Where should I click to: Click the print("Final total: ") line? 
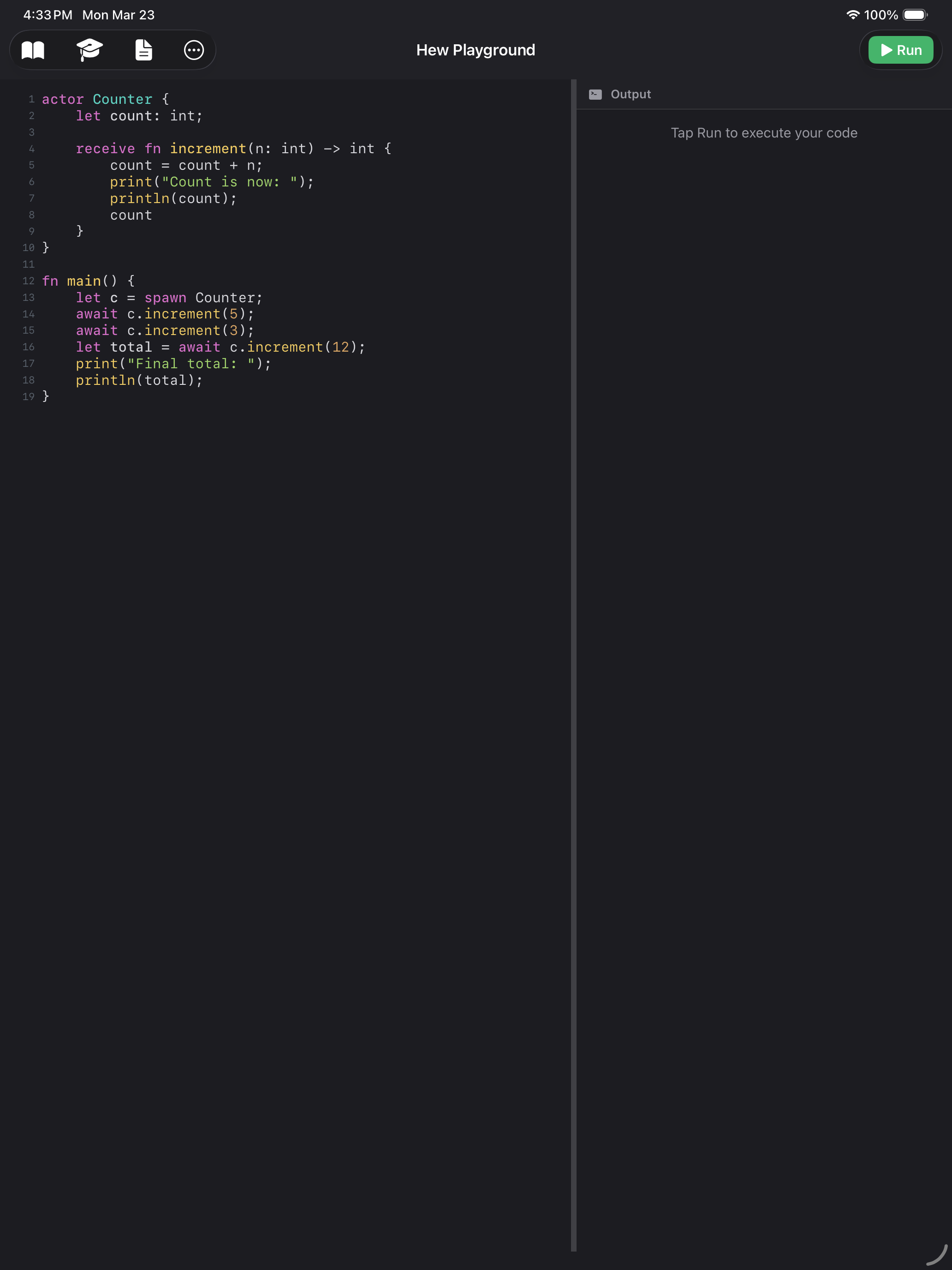coord(173,364)
